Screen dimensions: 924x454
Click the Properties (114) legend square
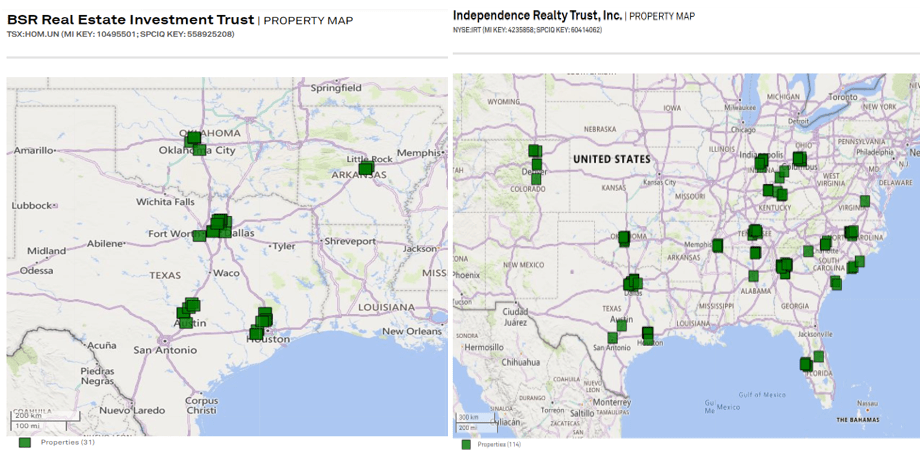click(x=467, y=444)
